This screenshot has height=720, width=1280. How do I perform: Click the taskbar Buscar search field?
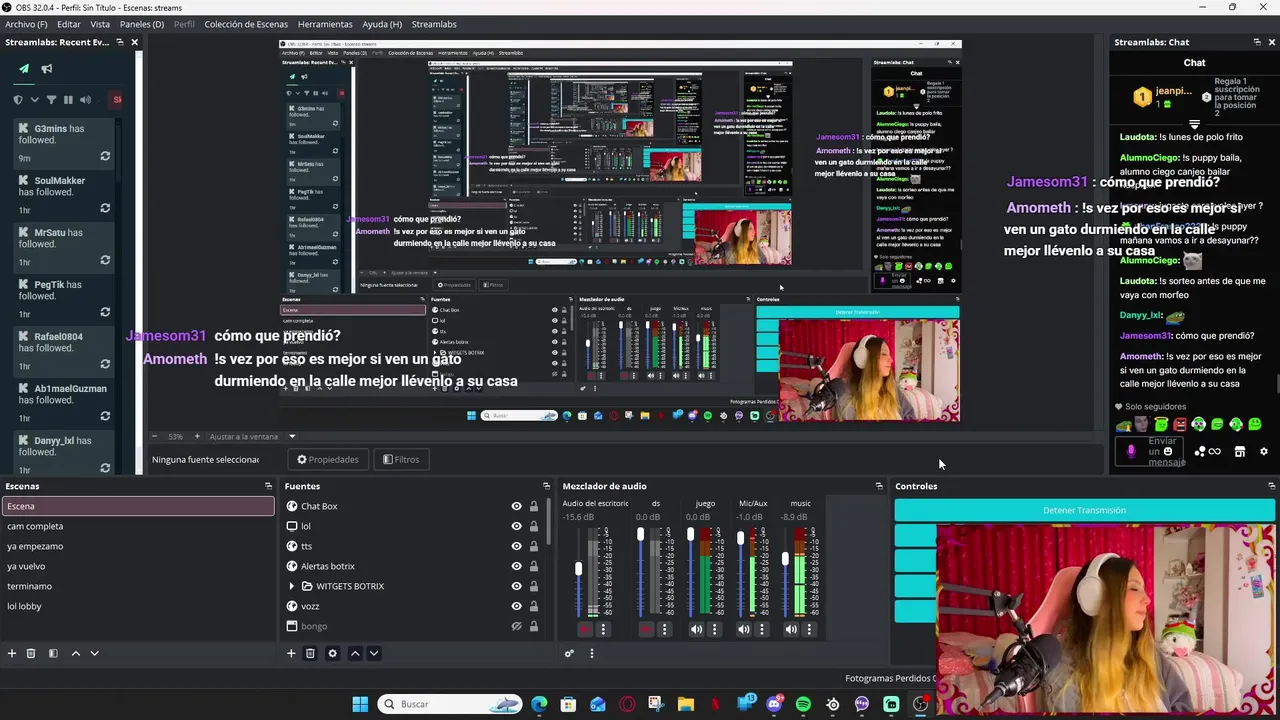pos(450,704)
